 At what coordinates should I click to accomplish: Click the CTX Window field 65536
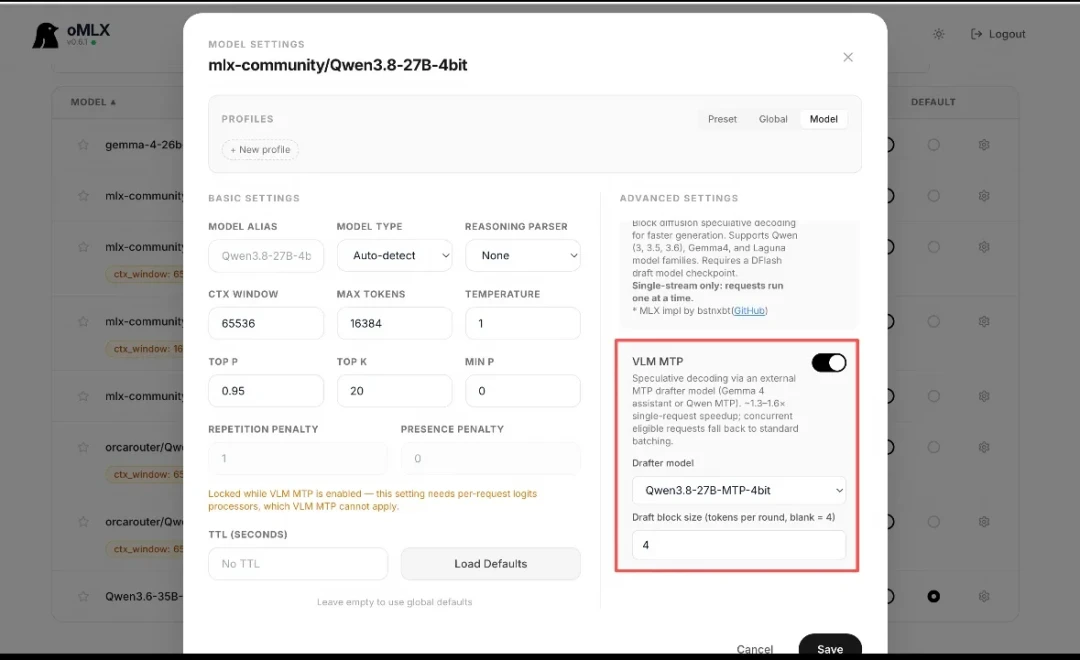click(266, 323)
